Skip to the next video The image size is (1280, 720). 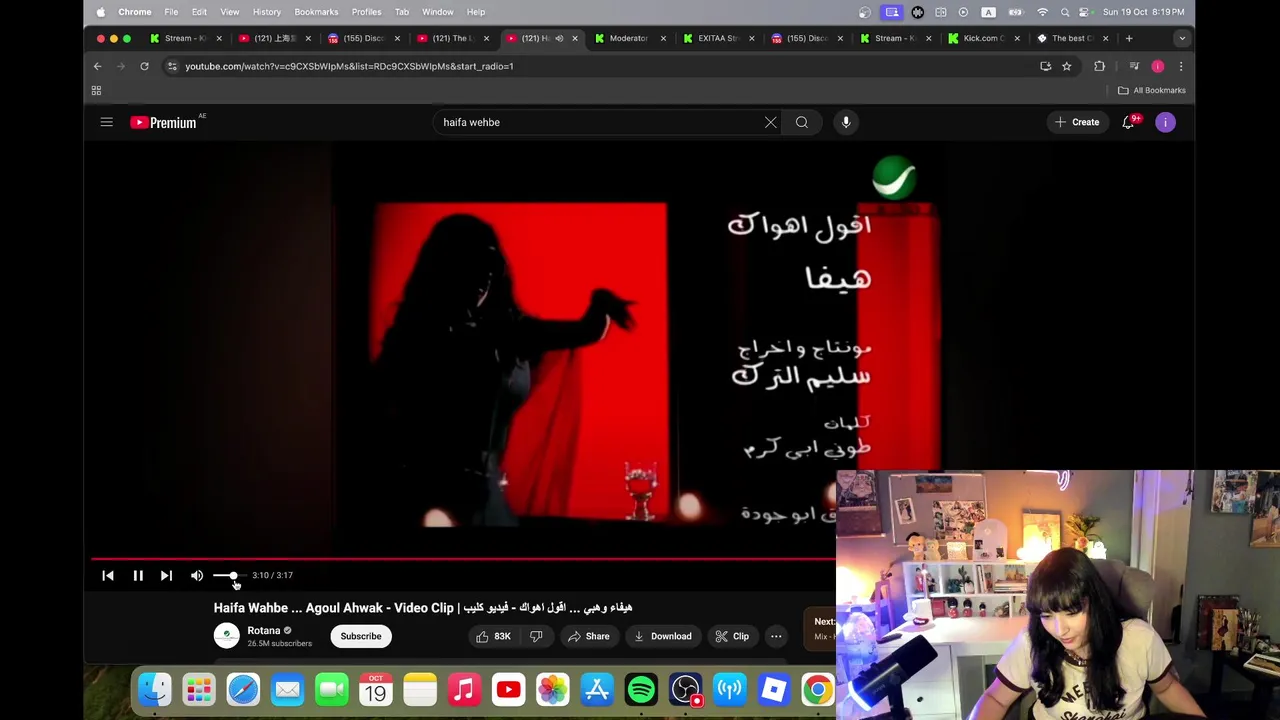tap(166, 575)
